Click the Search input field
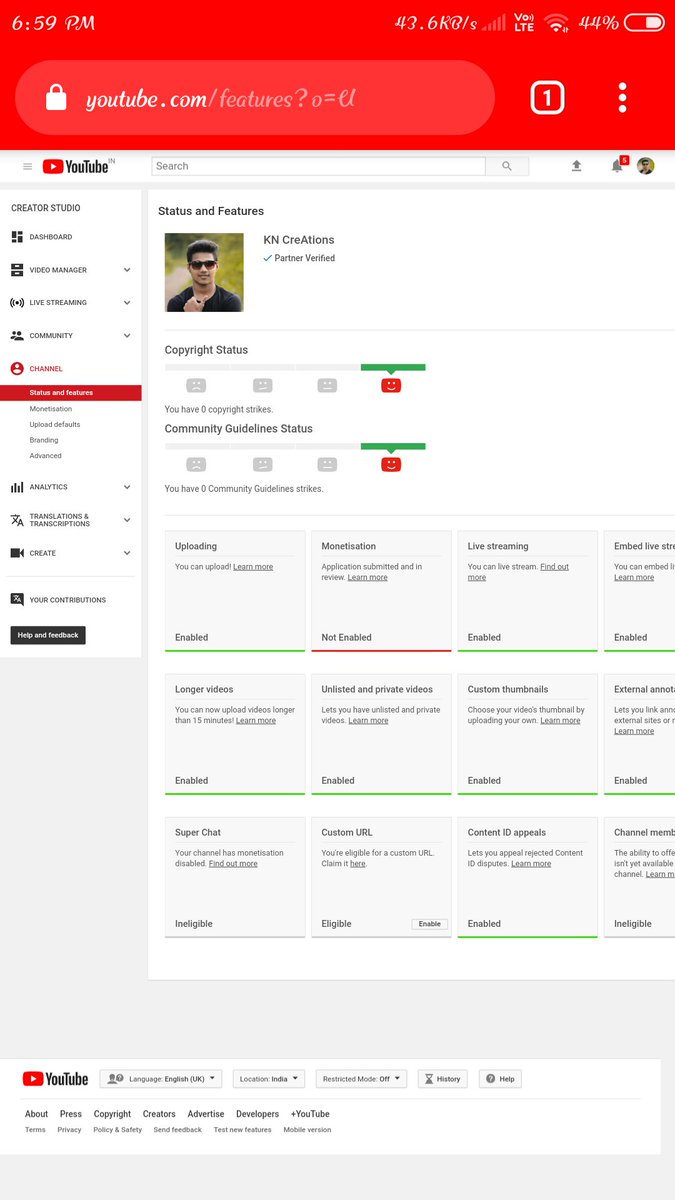Image resolution: width=675 pixels, height=1200 pixels. pyautogui.click(x=318, y=166)
